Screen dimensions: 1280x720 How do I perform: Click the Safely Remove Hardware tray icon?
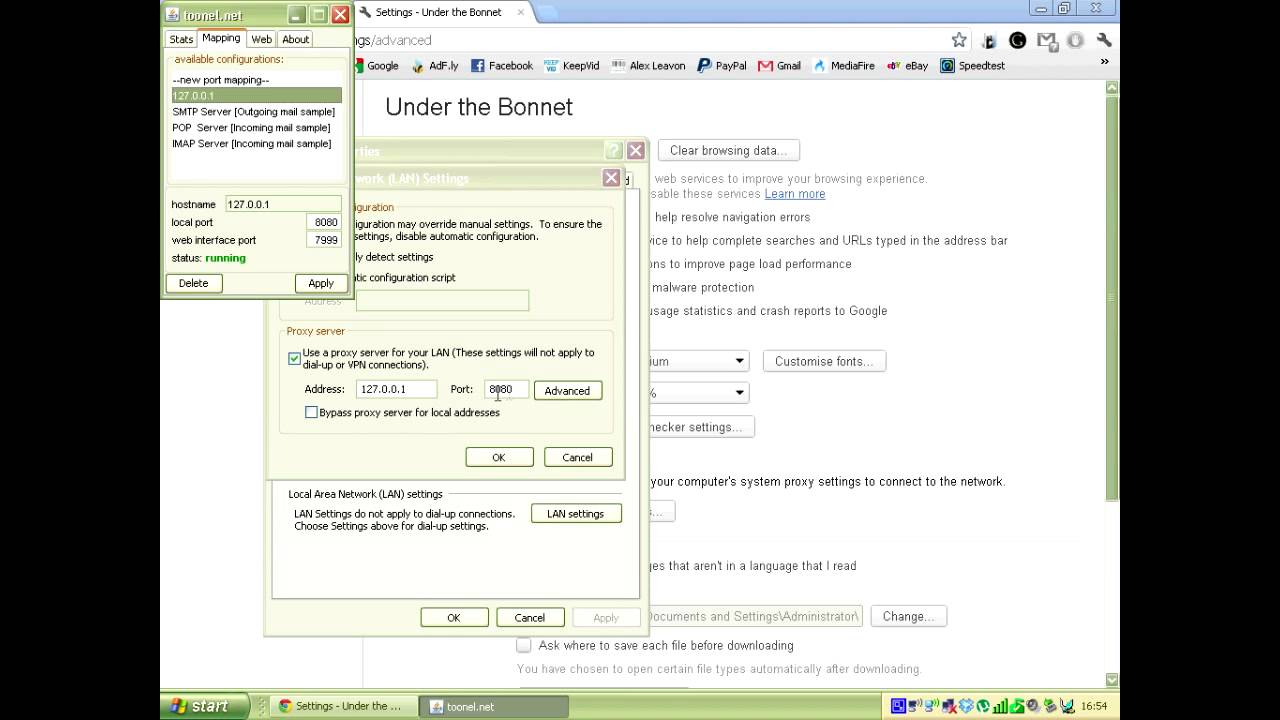[1050, 706]
